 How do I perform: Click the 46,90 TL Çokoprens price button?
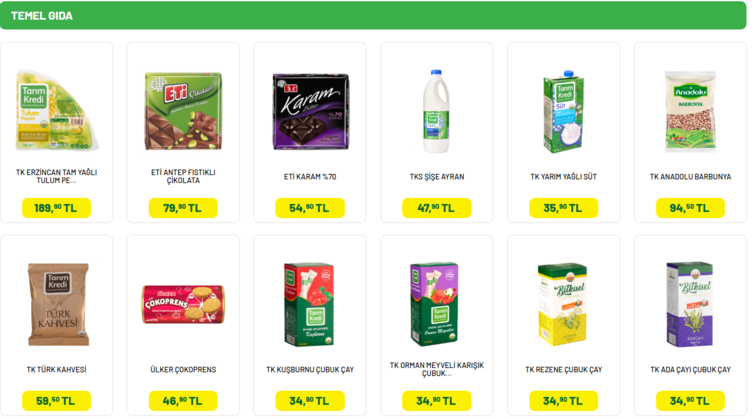pyautogui.click(x=183, y=401)
